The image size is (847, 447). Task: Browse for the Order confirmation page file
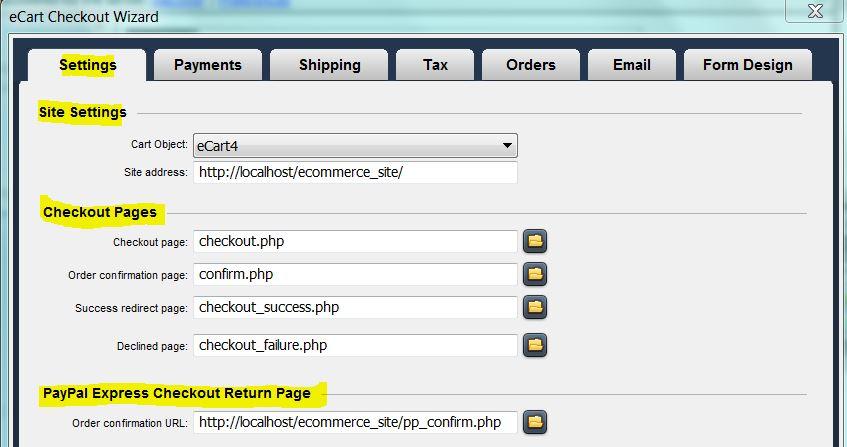point(535,274)
